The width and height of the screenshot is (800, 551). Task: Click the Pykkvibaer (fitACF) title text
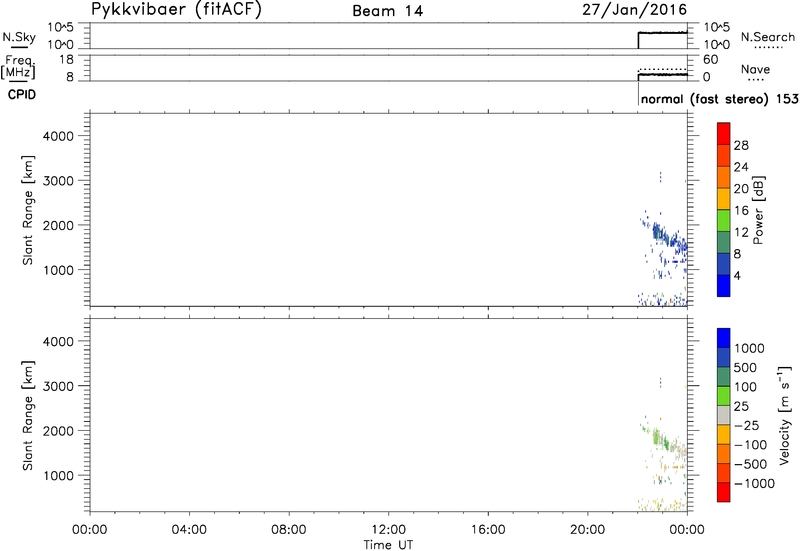tap(176, 10)
